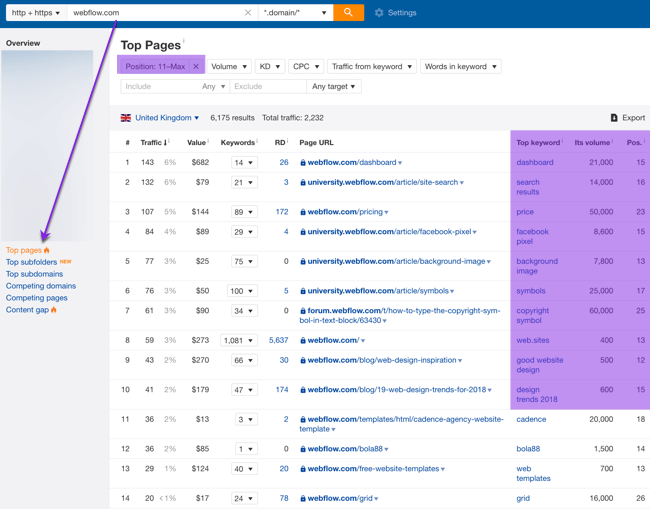650x509 pixels.
Task: Go to Competing domains in sidebar
Action: click(x=40, y=286)
